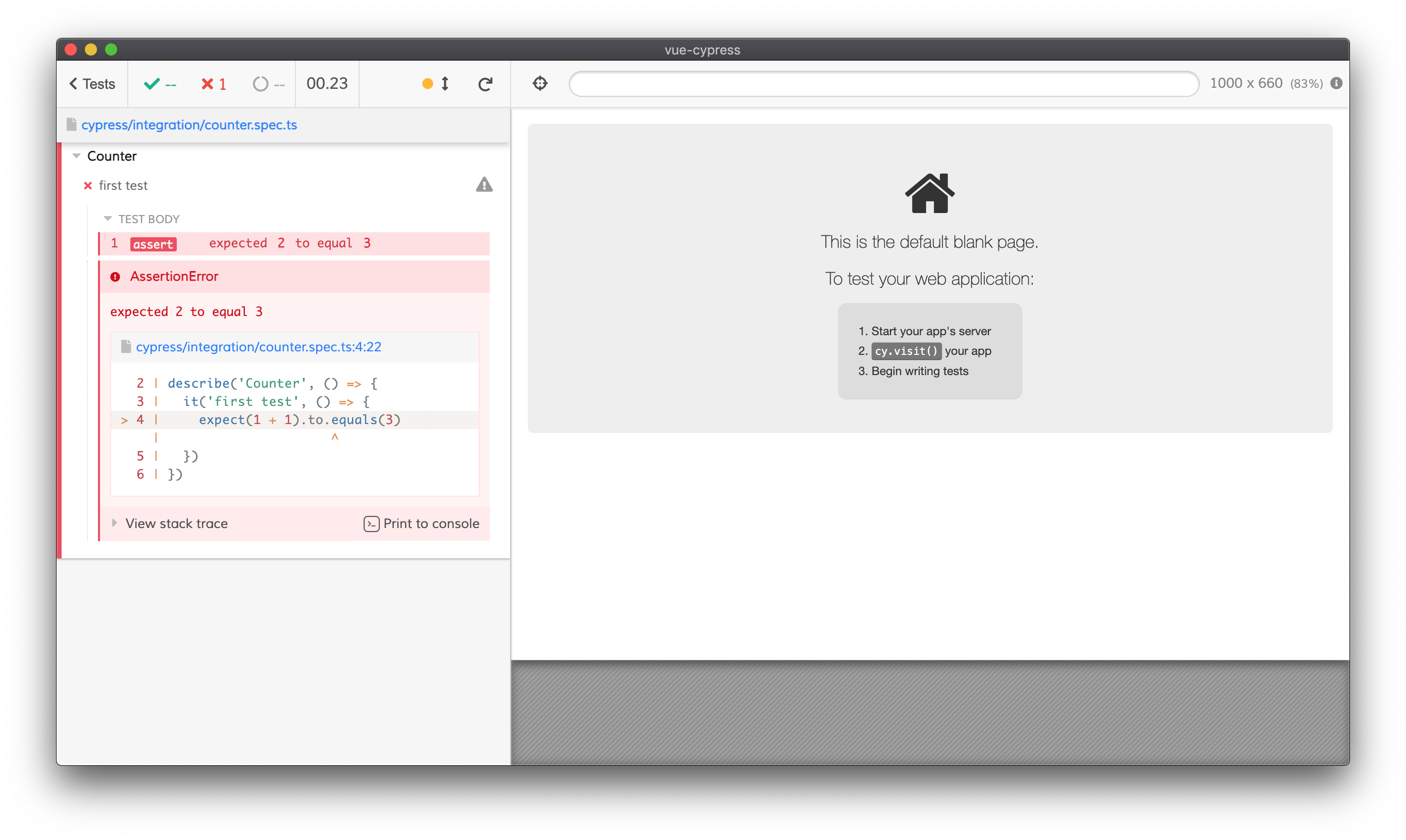The image size is (1406, 840).
Task: Click the describe('Counter') code line
Action: pyautogui.click(x=272, y=384)
